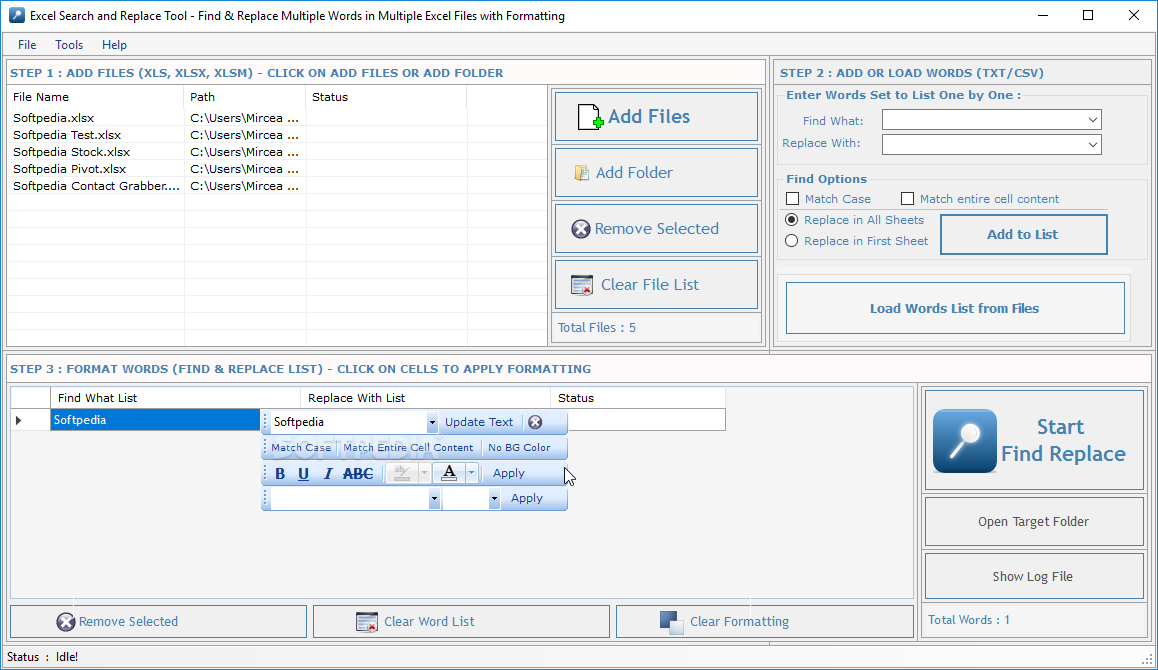Click the Add Folder icon
Screen dimensions: 1158x670
(x=582, y=173)
